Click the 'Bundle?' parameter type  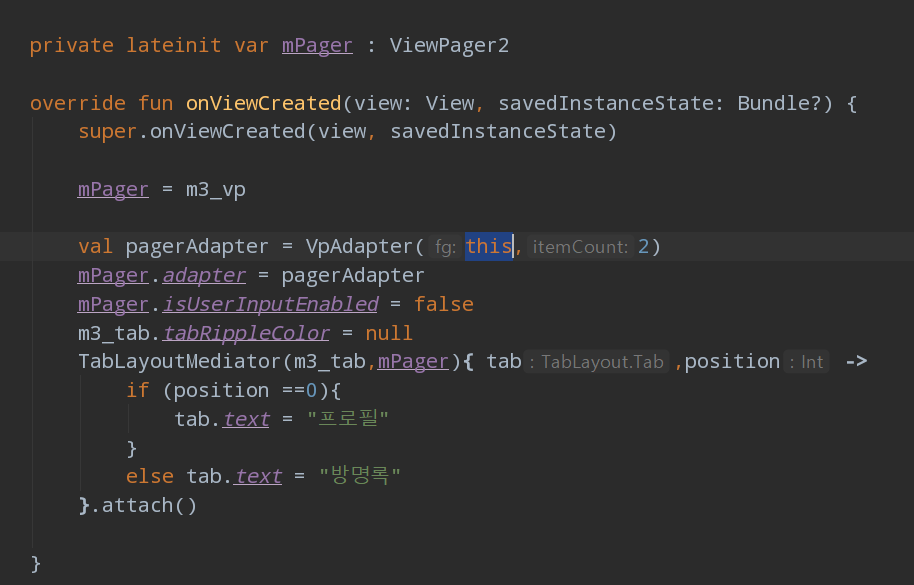click(x=779, y=103)
